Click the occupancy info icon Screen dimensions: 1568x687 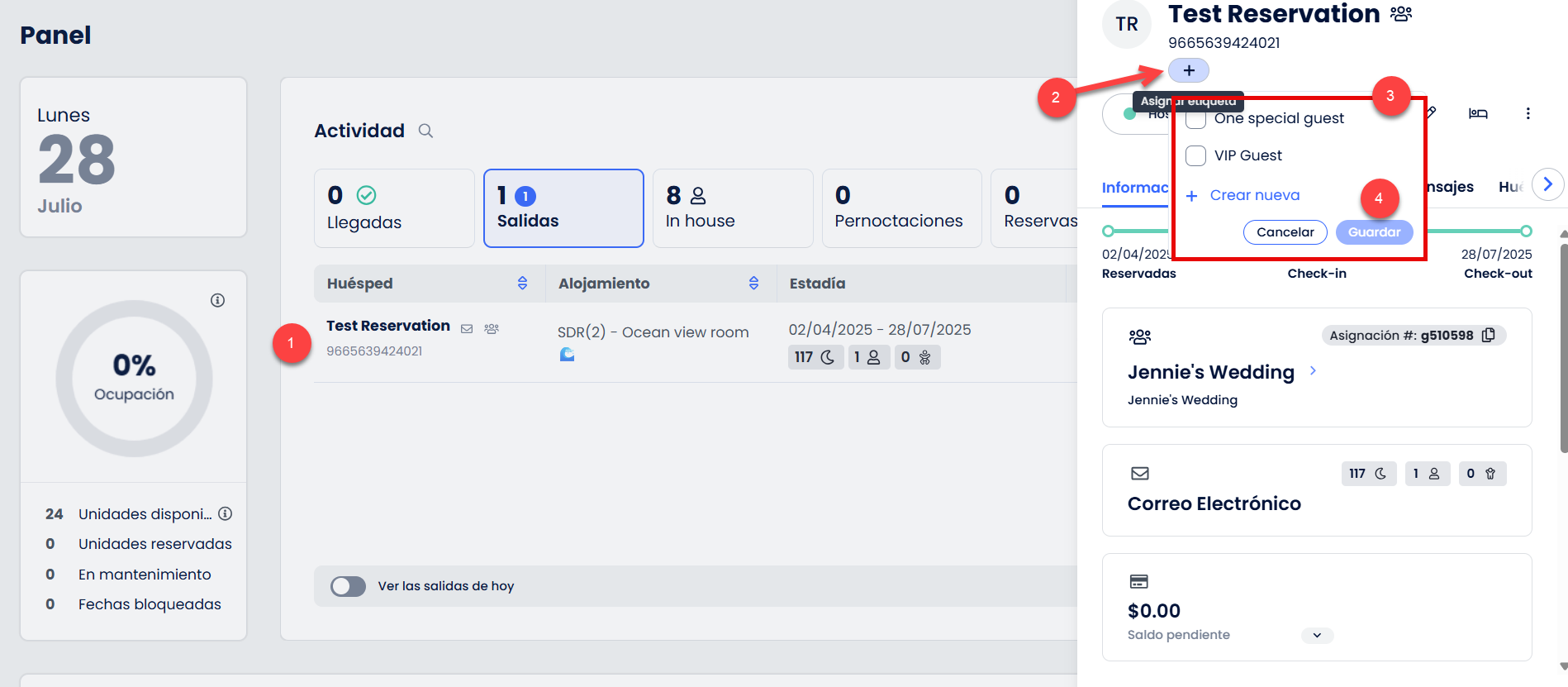coord(217,300)
